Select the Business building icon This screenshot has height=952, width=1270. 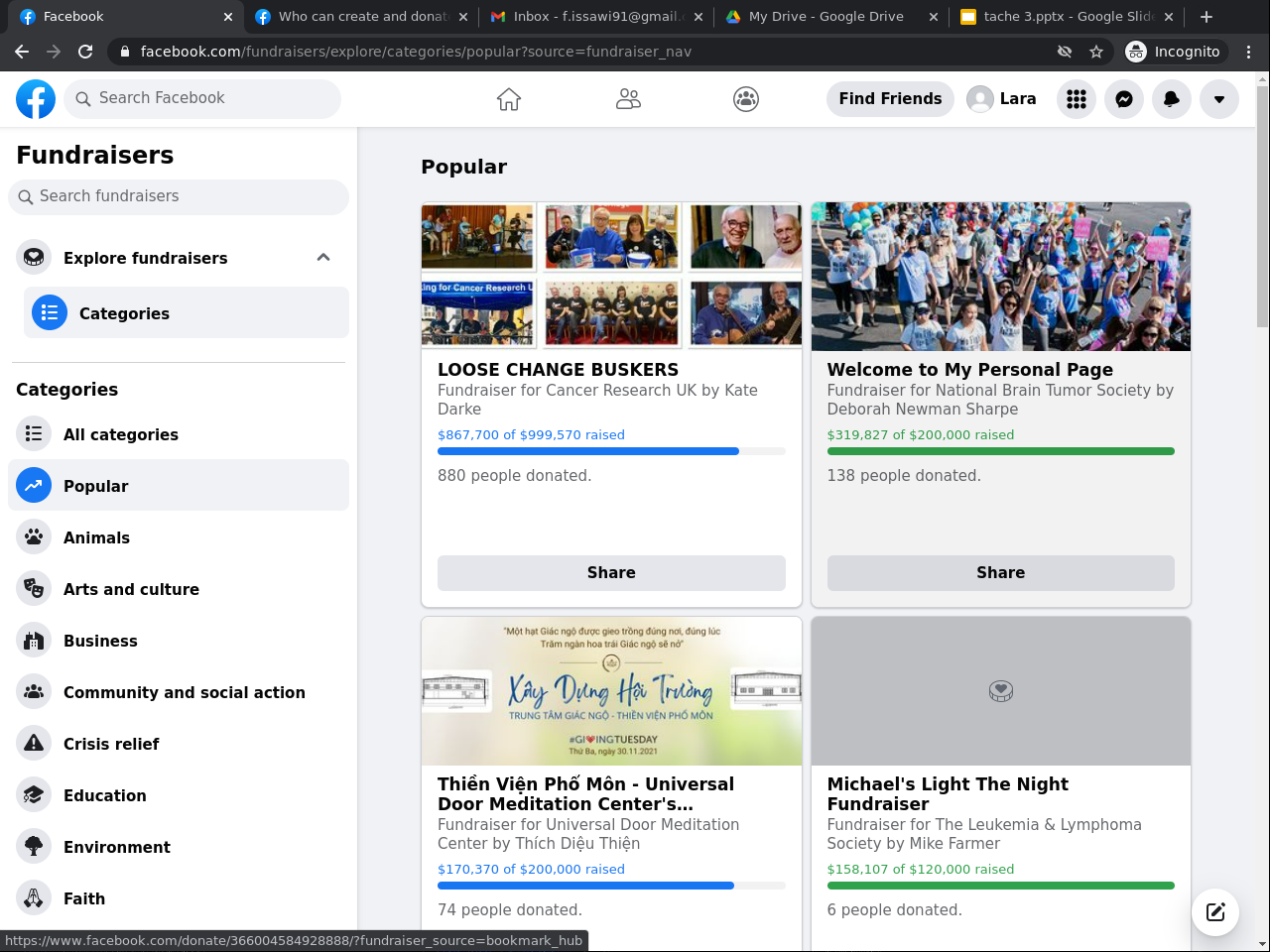(34, 641)
